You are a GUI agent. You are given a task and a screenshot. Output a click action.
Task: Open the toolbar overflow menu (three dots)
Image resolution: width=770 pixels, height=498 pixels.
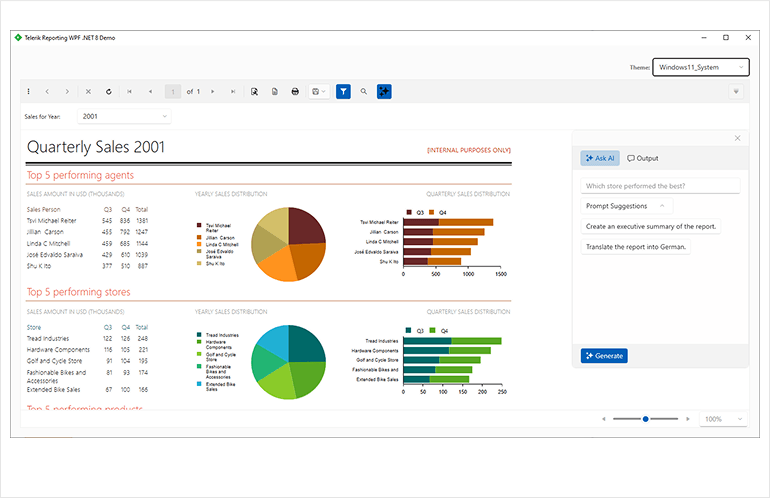[x=28, y=91]
